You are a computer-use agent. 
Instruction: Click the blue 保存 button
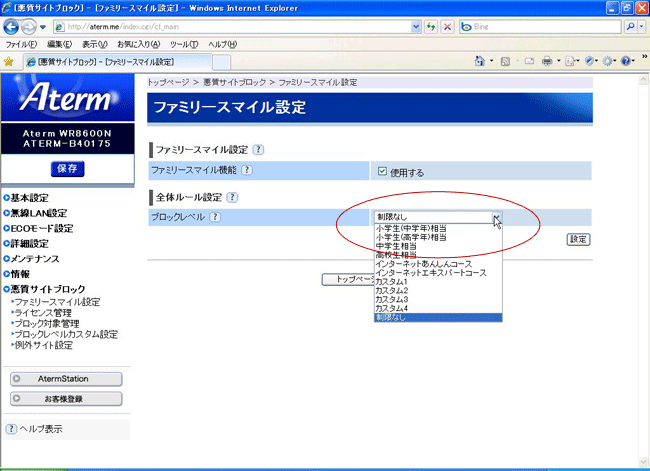67,169
